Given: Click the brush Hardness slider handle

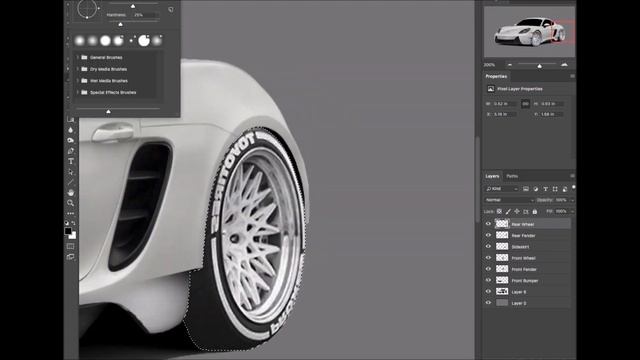Looking at the screenshot, I should (120, 24).
